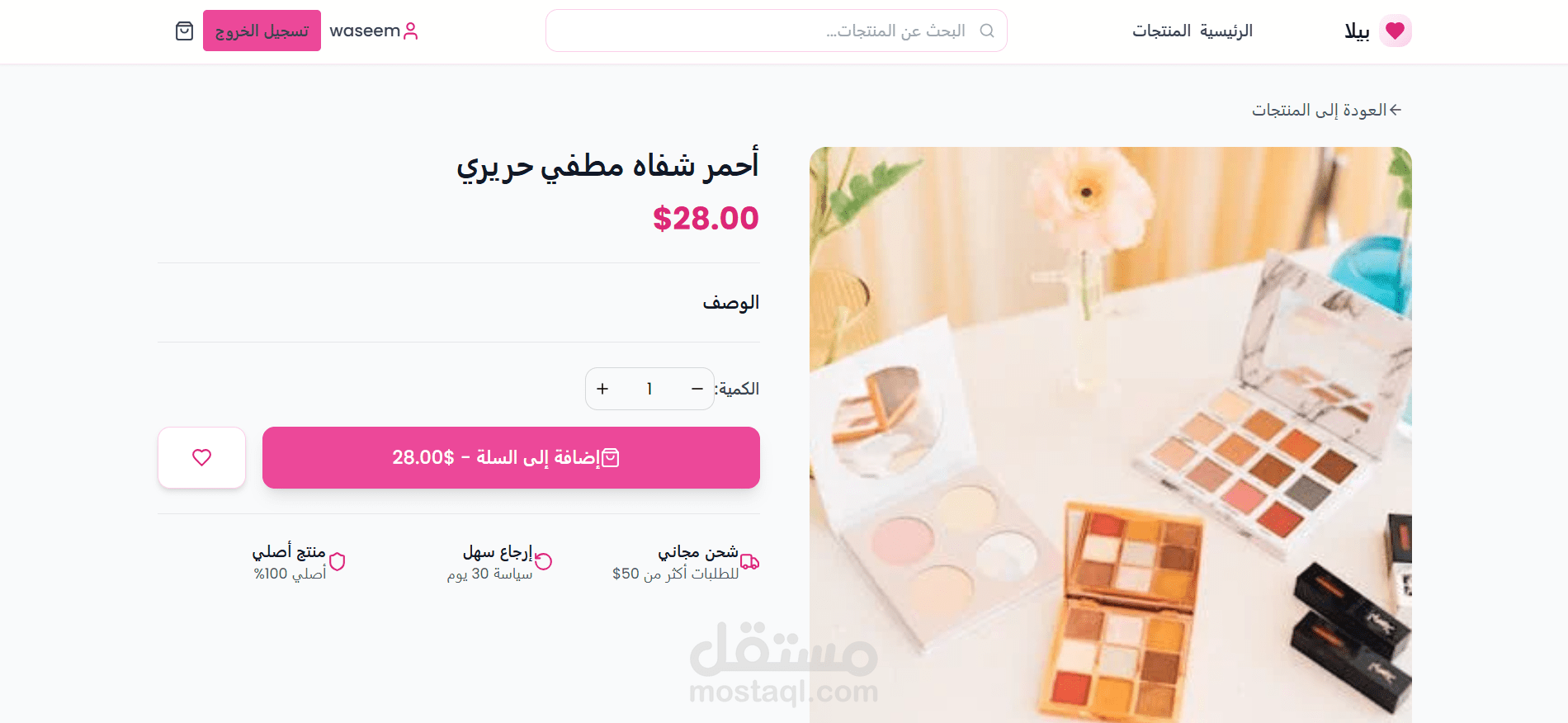1568x723 pixels.
Task: Open the shopping bag cart icon
Action: (184, 31)
